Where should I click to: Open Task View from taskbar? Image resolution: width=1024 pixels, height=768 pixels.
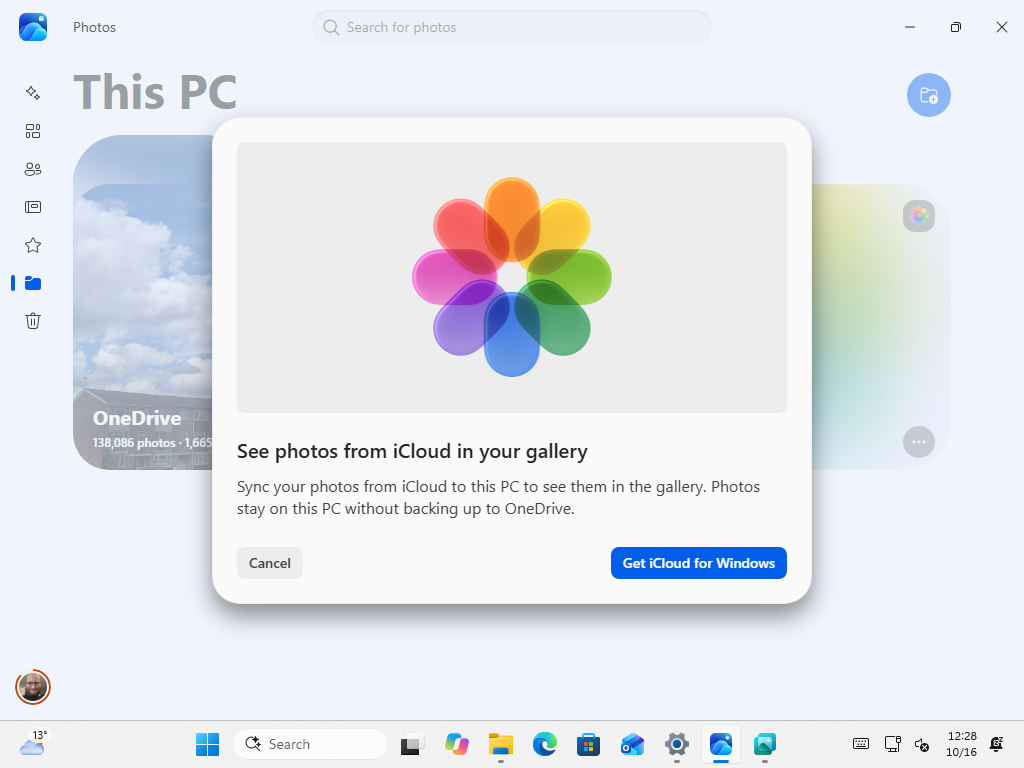pos(411,744)
